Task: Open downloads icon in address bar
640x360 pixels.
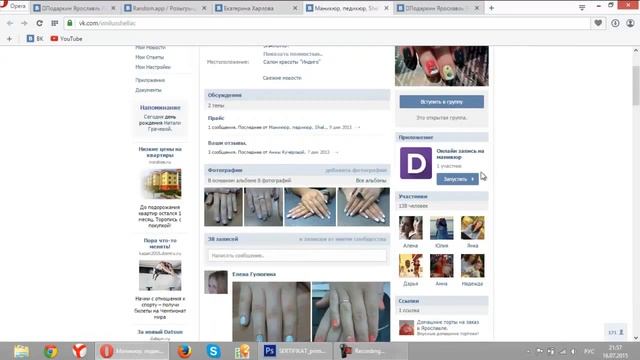Action: click(615, 23)
